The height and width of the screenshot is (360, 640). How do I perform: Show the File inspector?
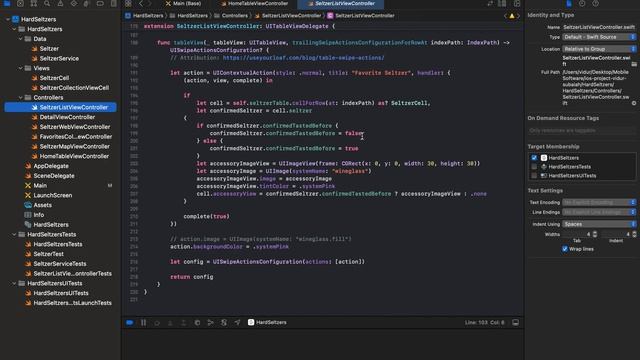(x=569, y=3)
